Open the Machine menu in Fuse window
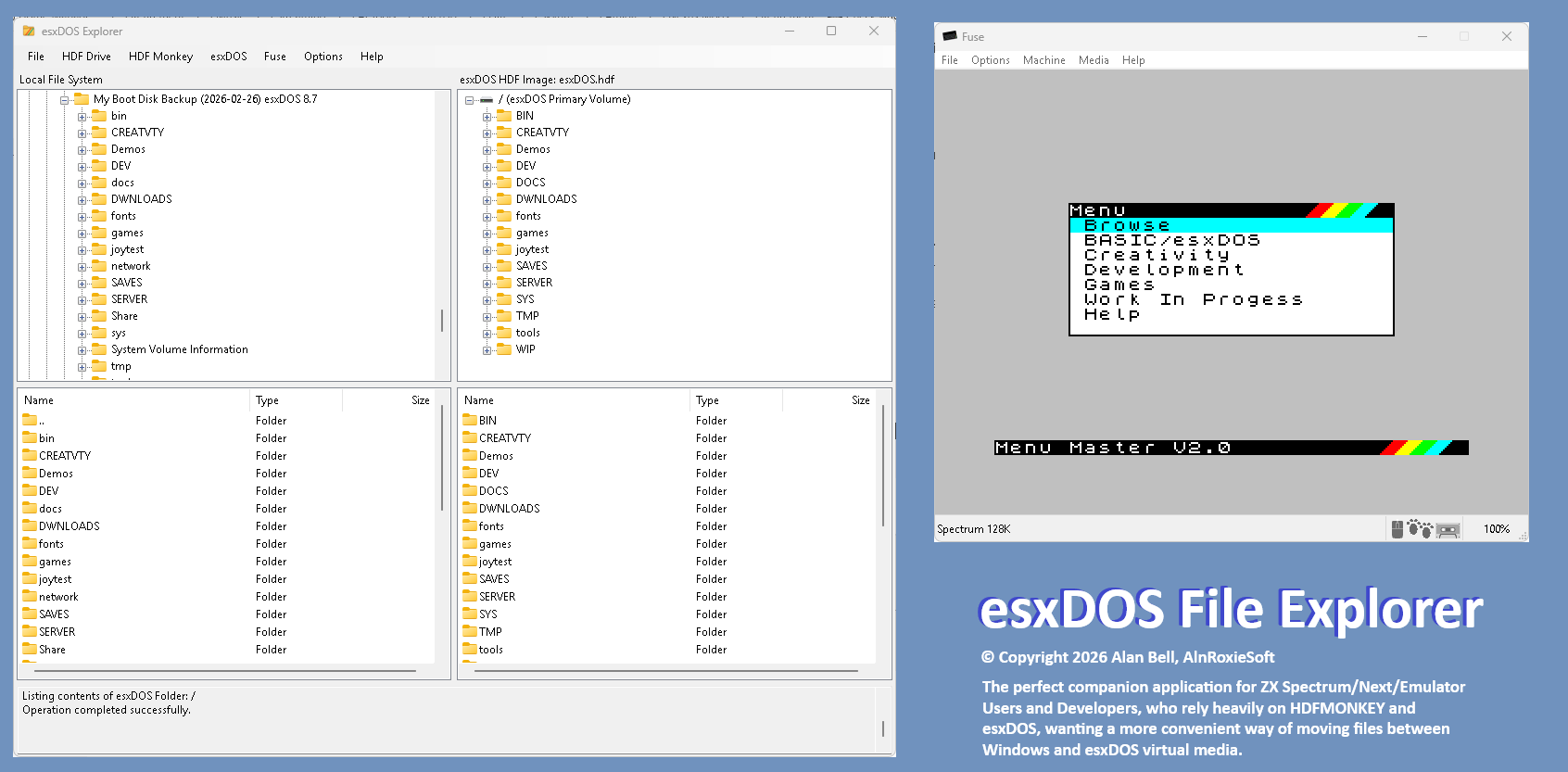 [1043, 60]
